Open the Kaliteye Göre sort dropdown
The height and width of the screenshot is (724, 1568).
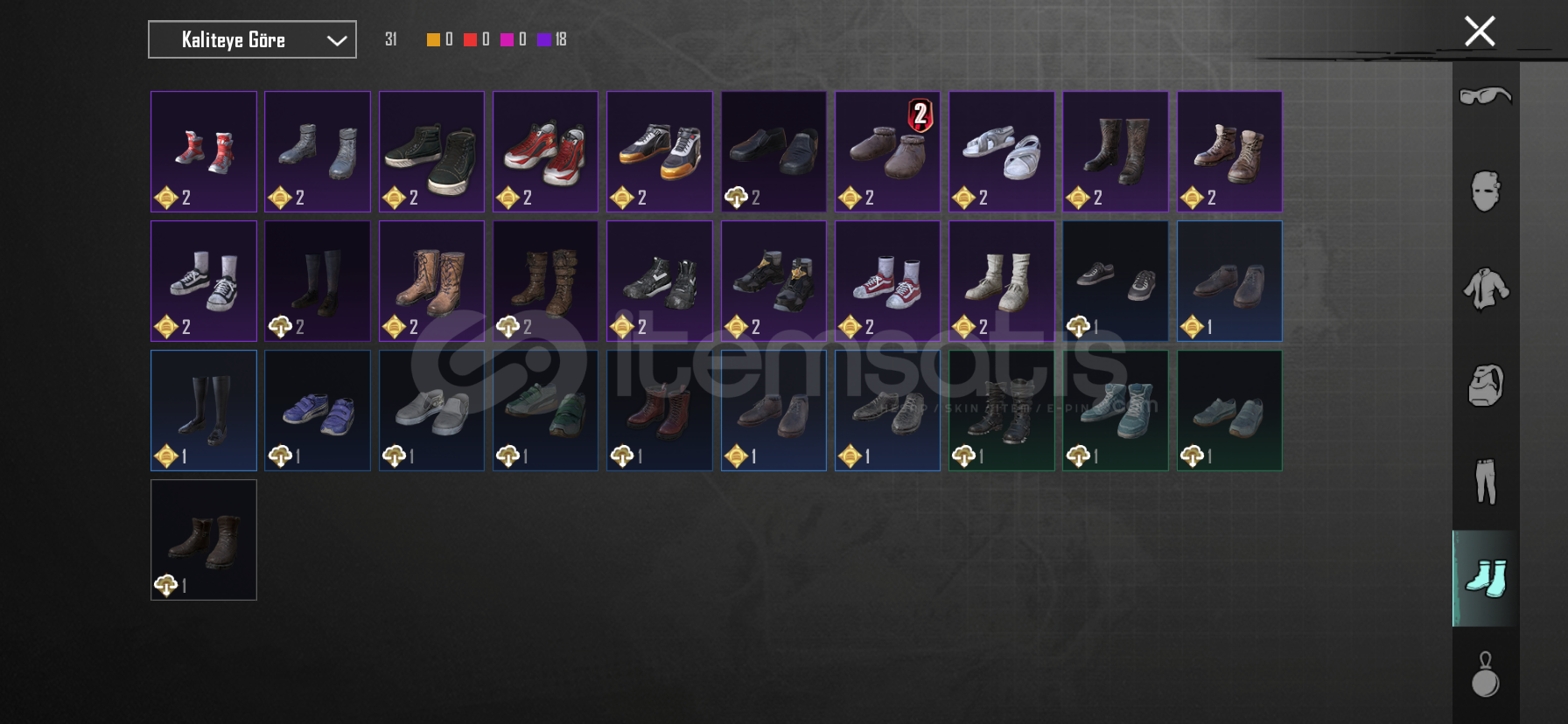click(252, 39)
